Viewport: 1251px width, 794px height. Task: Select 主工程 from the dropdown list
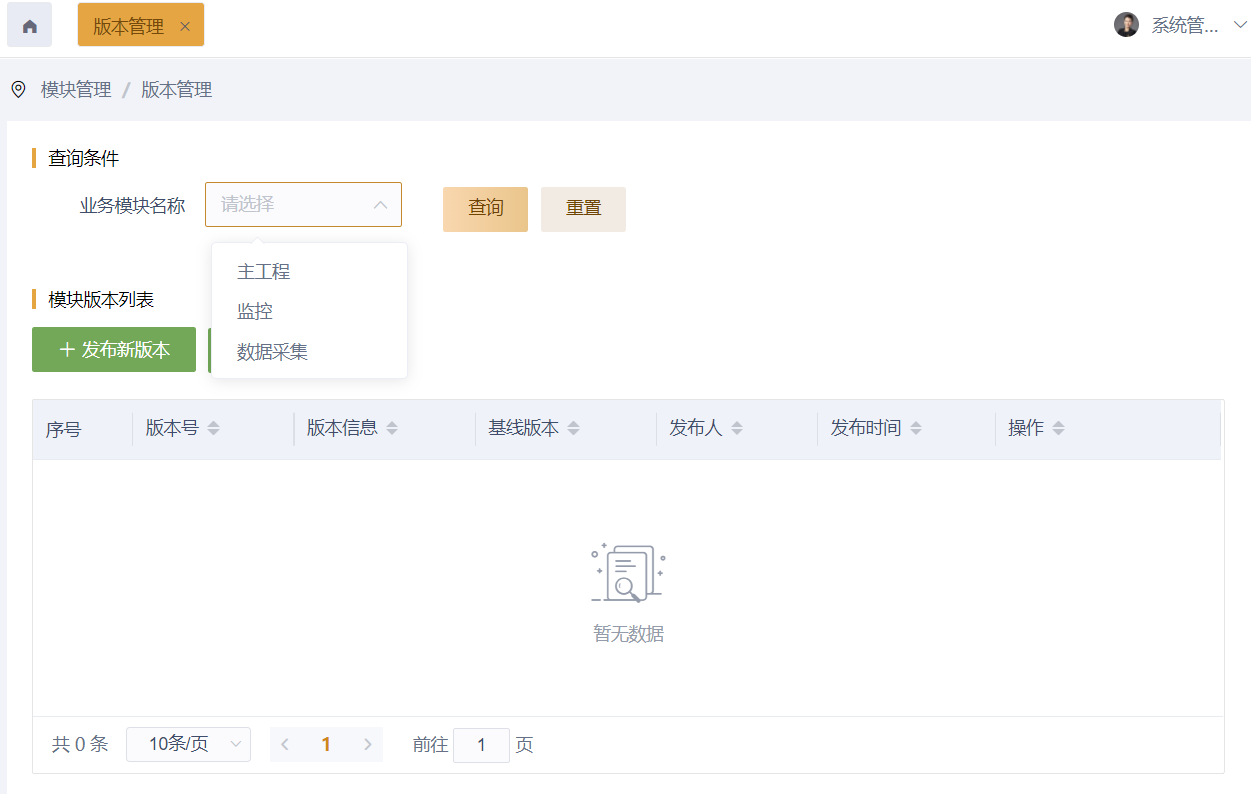tap(264, 271)
